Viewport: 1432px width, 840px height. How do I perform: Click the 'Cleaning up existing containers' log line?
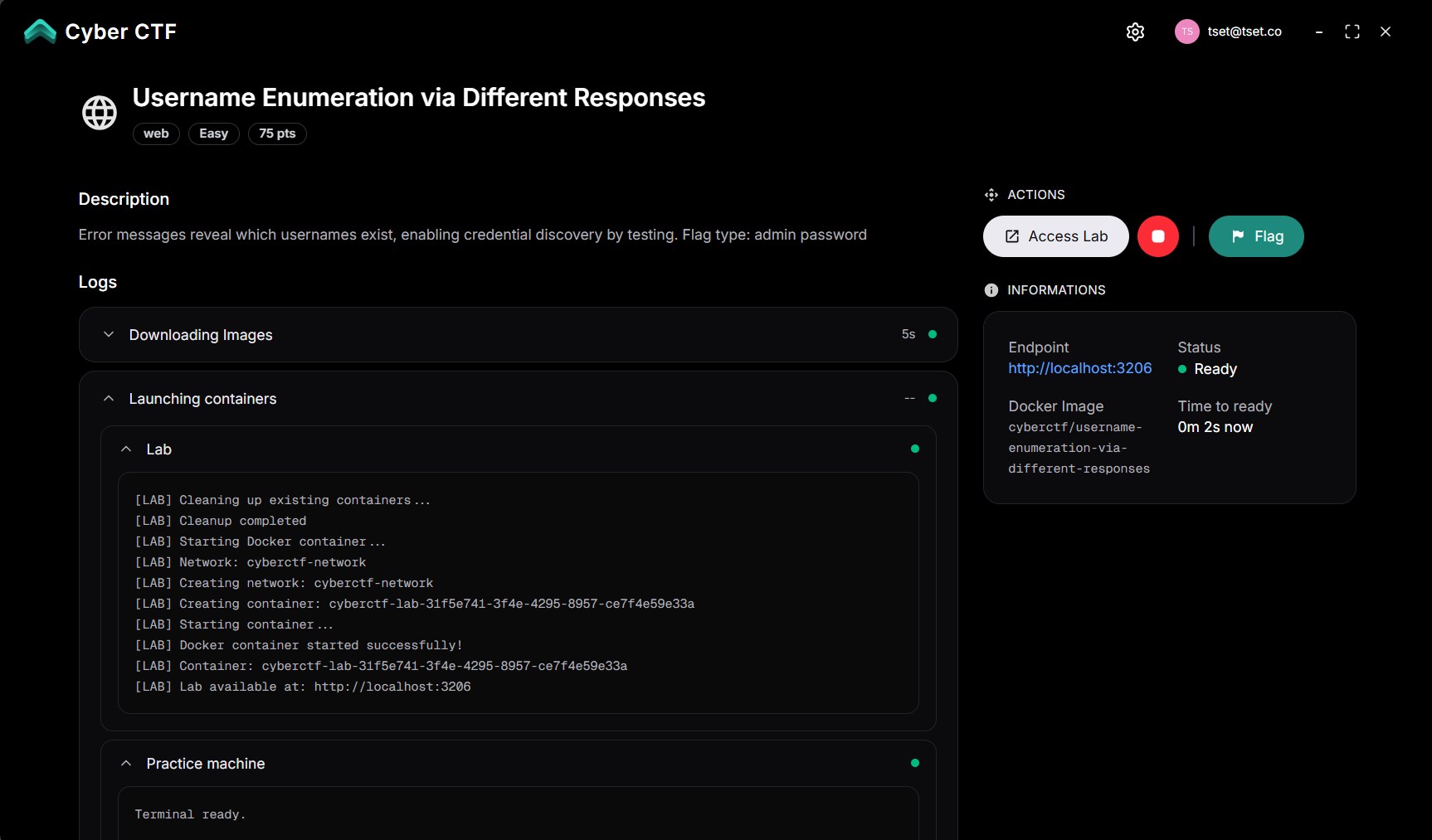(282, 500)
